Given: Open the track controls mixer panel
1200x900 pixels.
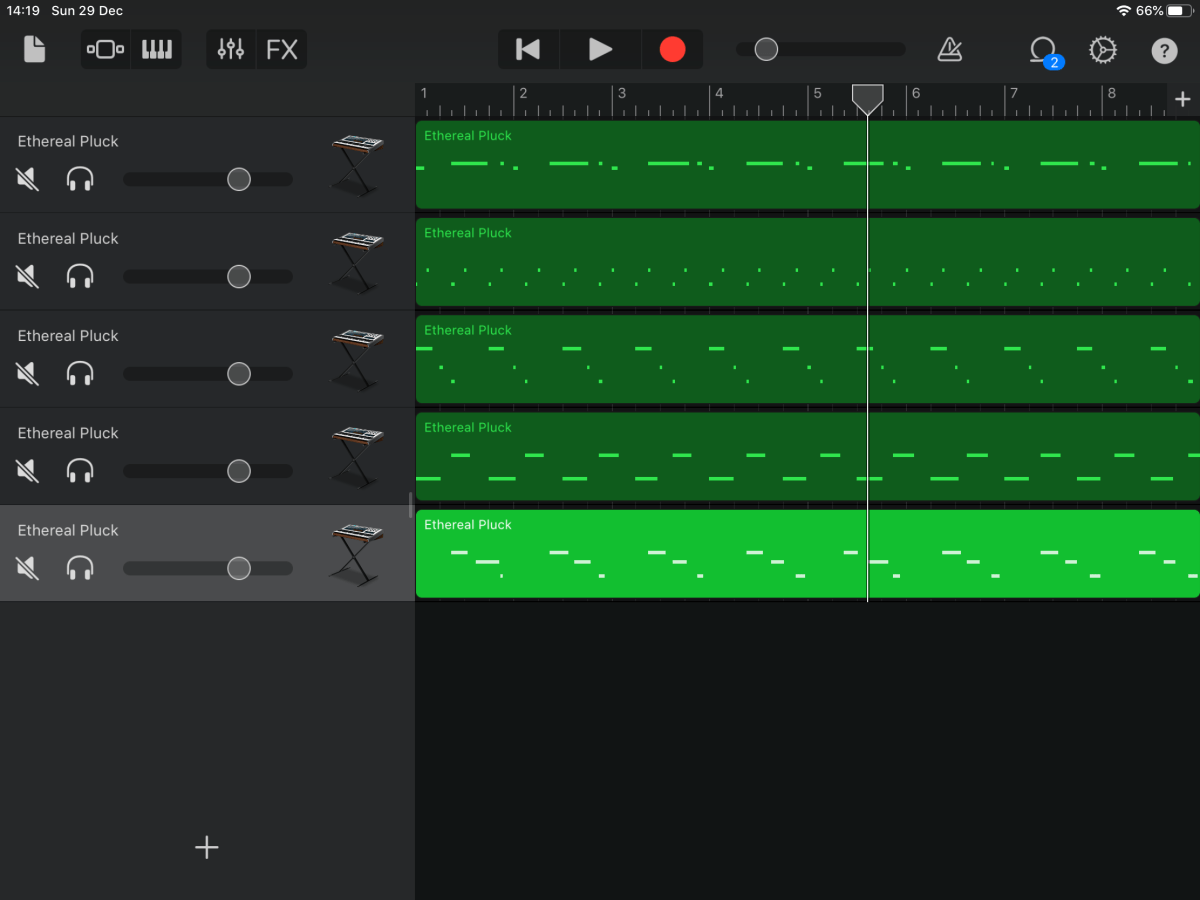Looking at the screenshot, I should (x=231, y=49).
